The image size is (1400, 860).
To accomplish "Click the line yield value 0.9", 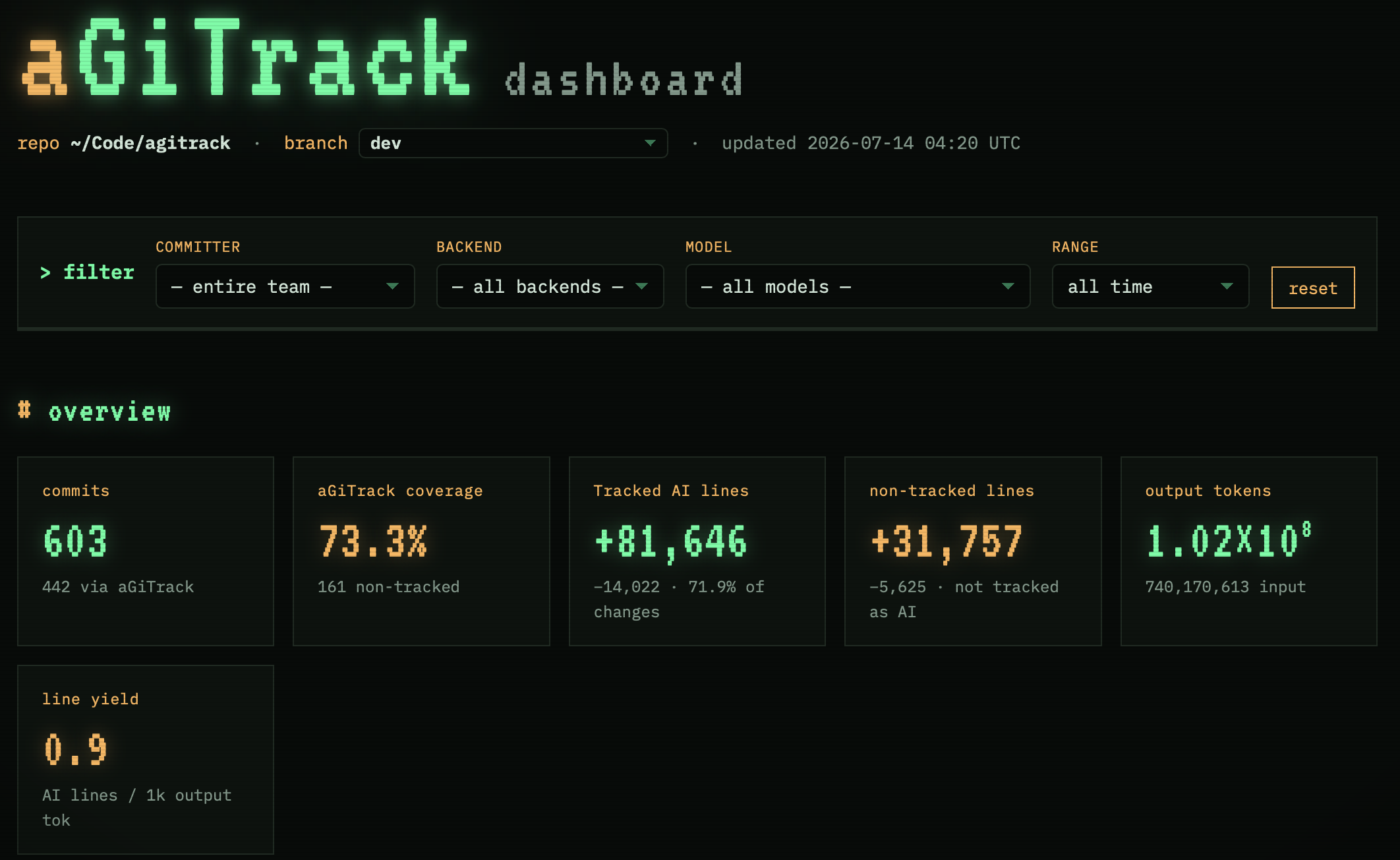I will [75, 750].
